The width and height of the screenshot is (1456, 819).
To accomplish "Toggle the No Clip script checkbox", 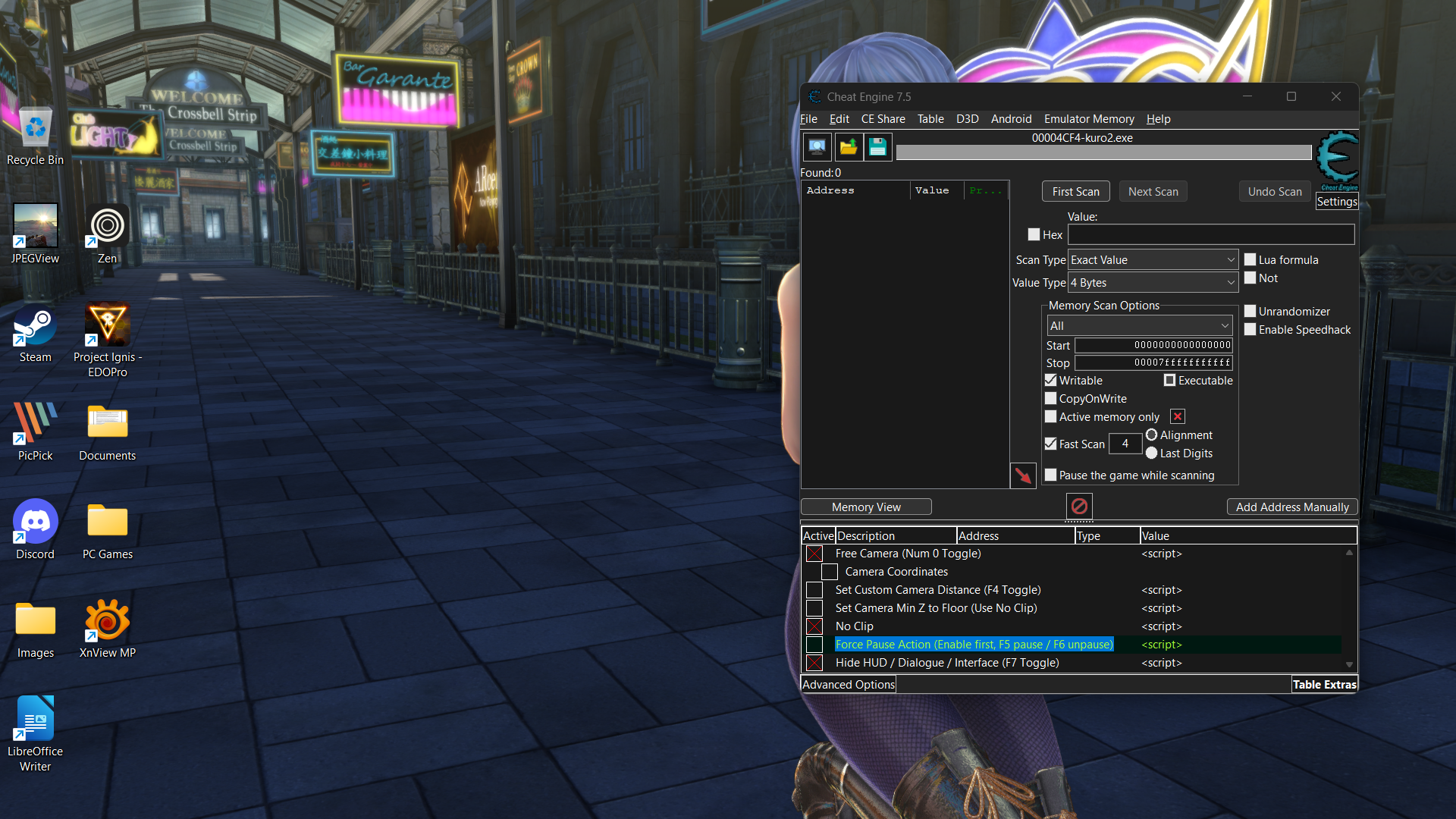I will point(814,626).
